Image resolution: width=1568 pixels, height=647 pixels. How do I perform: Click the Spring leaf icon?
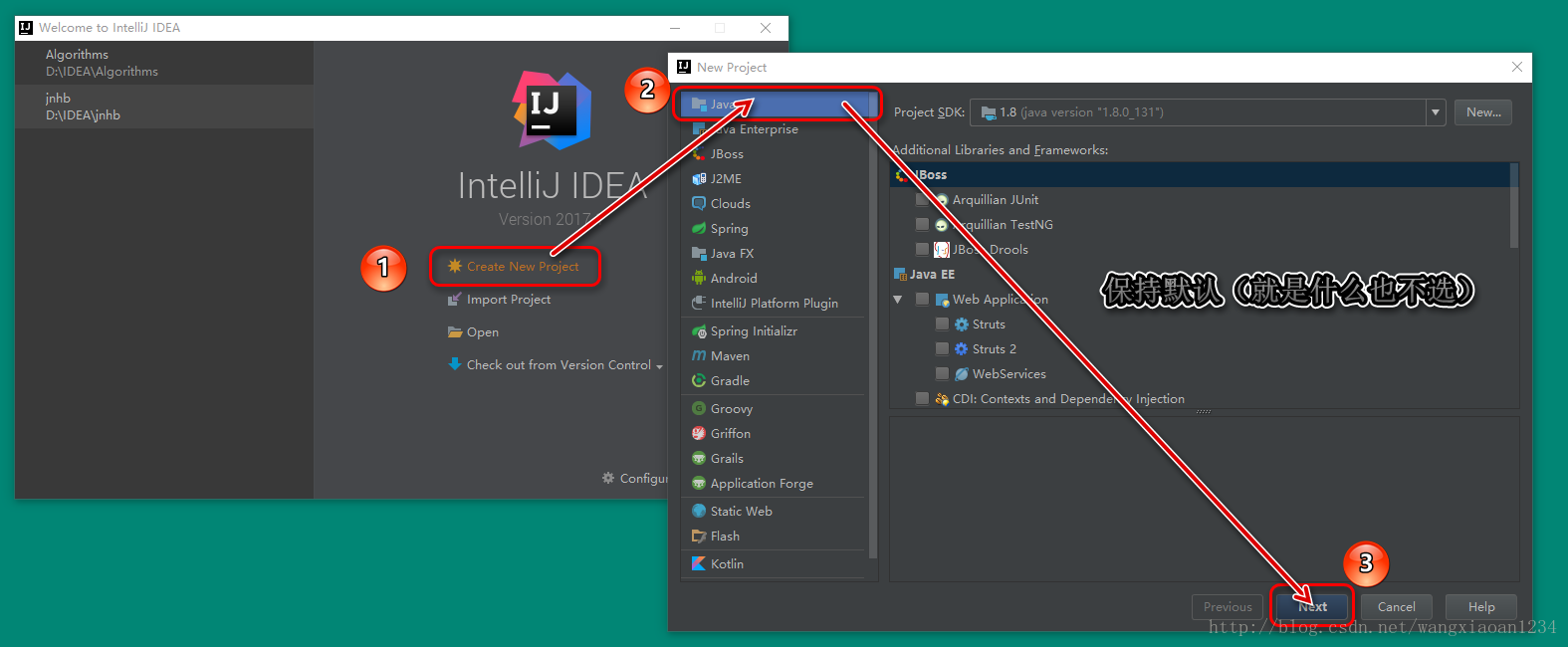(699, 229)
